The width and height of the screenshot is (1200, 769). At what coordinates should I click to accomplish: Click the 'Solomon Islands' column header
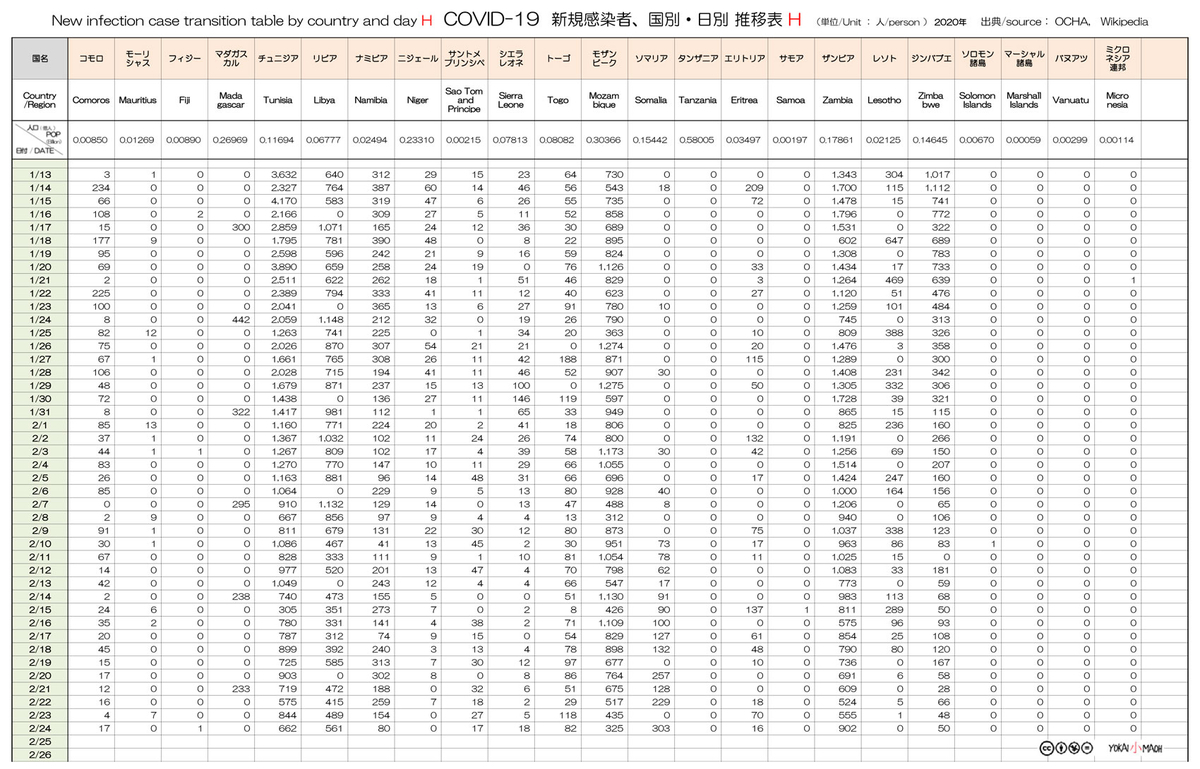(977, 101)
